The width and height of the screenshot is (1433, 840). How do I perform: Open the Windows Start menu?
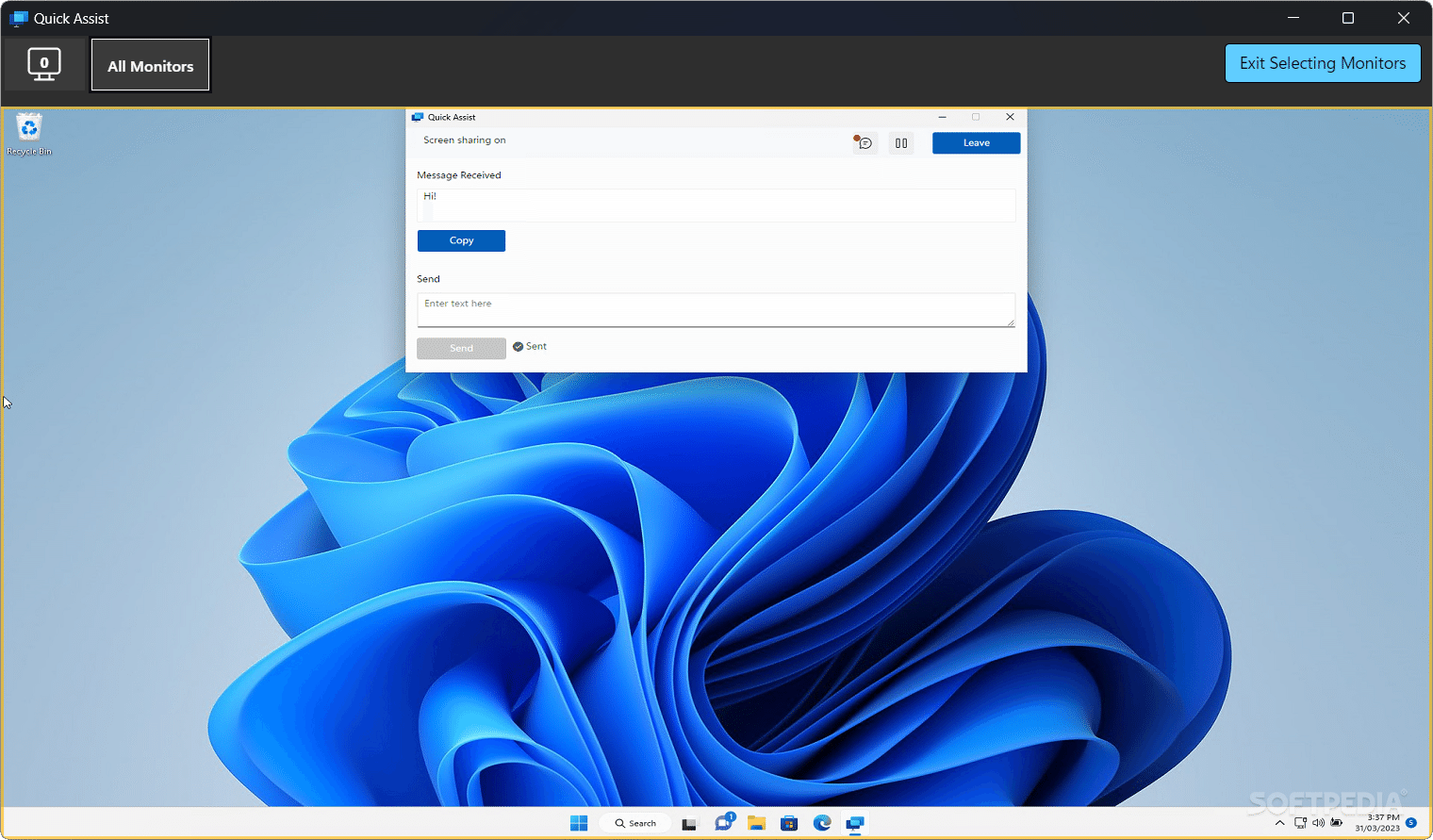pos(579,823)
